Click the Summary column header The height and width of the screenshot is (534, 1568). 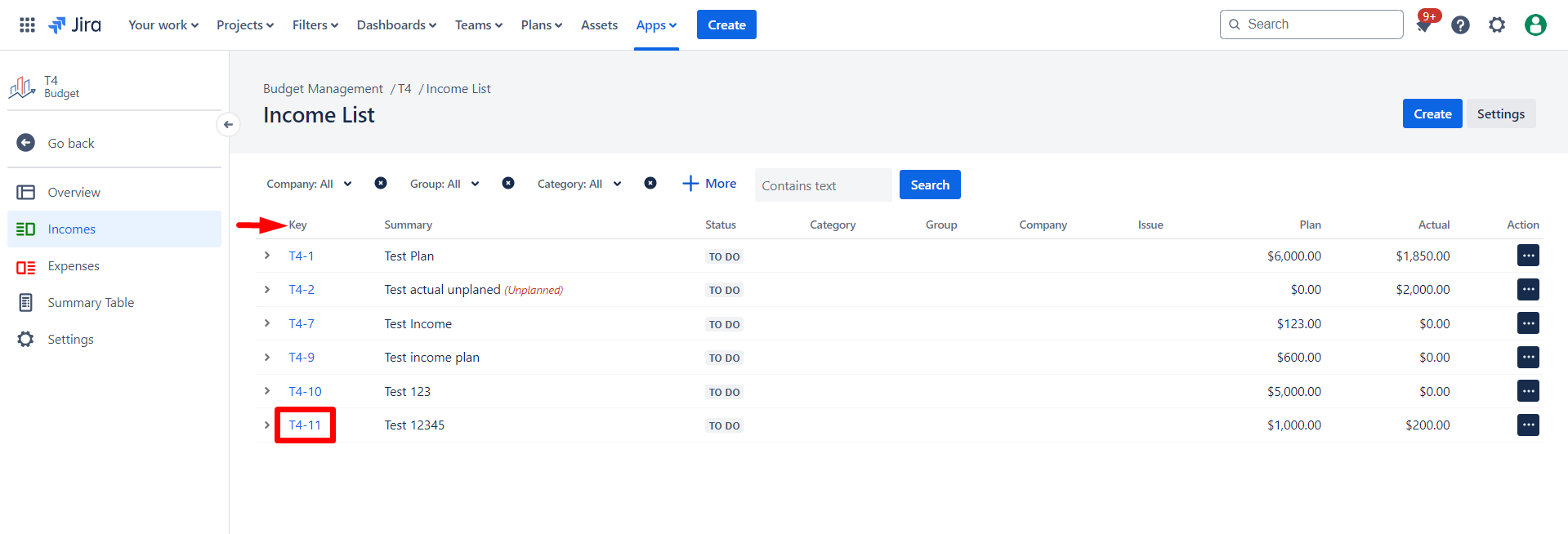tap(408, 225)
